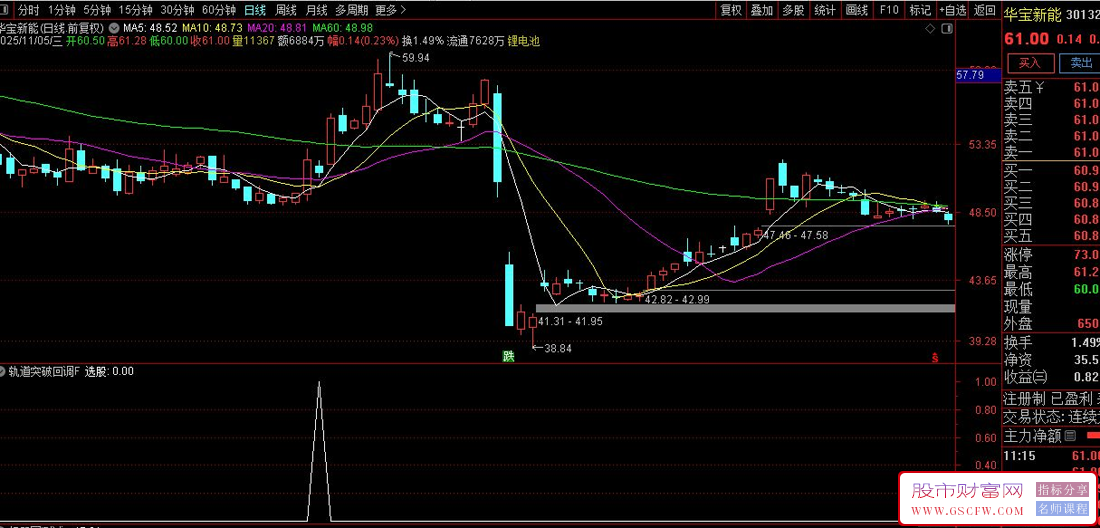Click the white spike peak in the indicator pane
Screen dimensions: 1100x528
(x=319, y=384)
